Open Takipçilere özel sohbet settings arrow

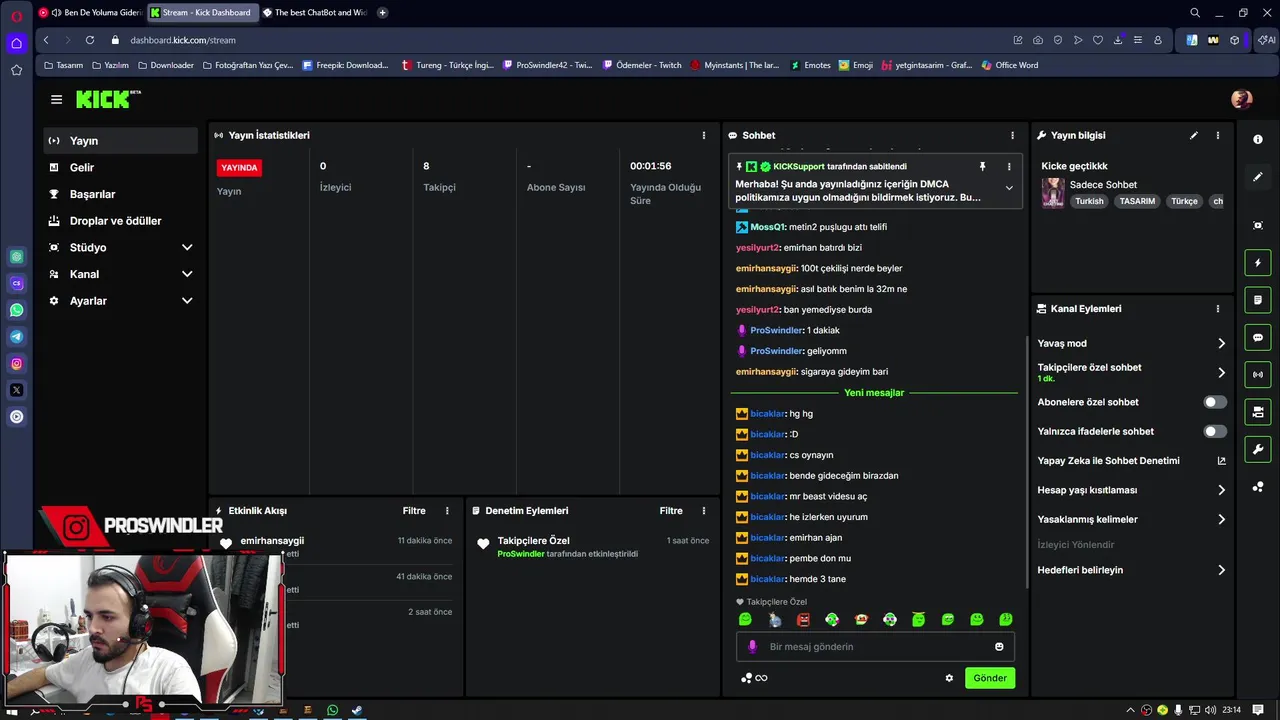pos(1221,373)
